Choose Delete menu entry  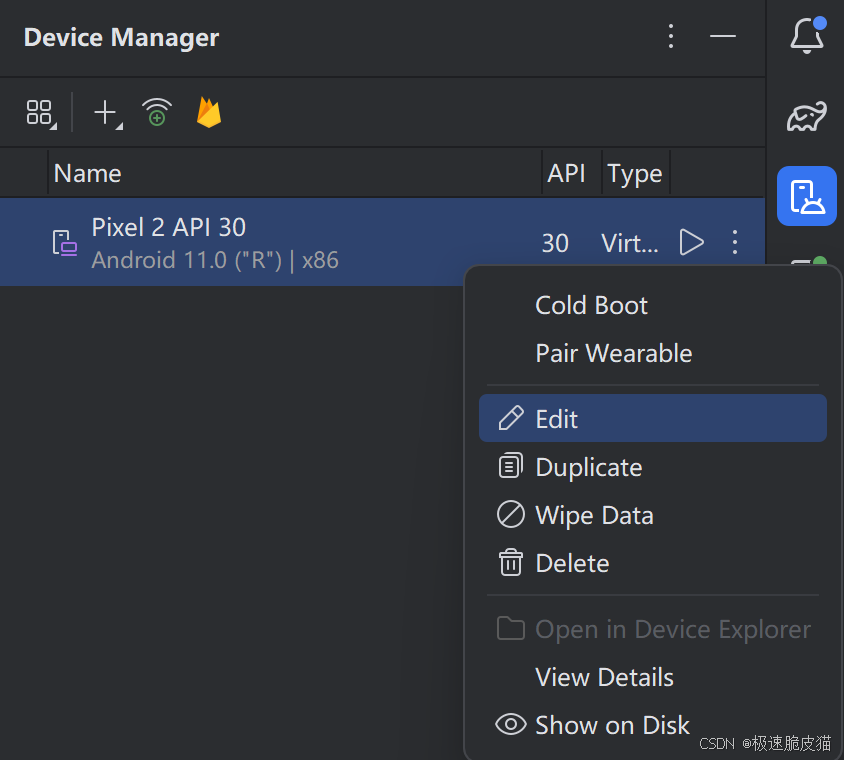click(652, 563)
